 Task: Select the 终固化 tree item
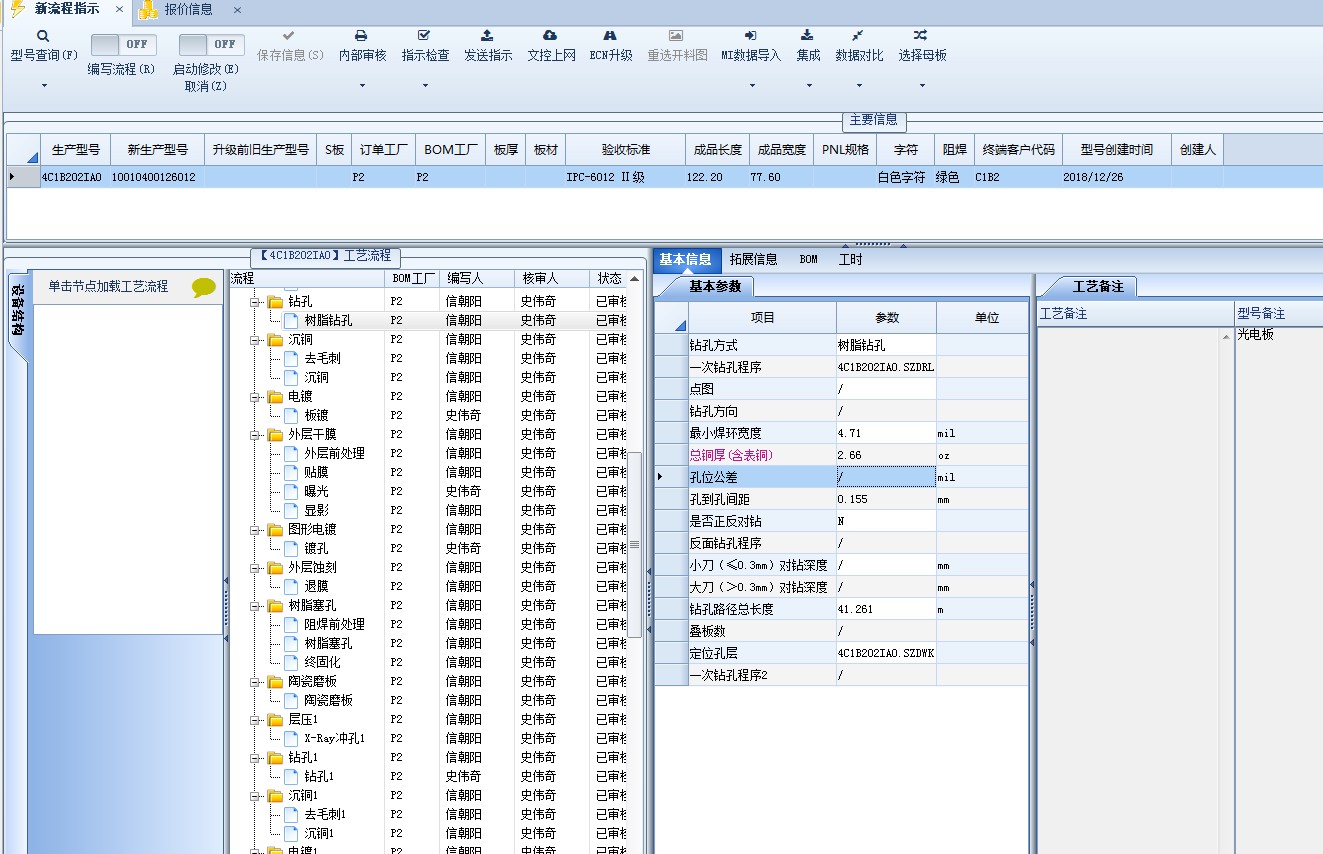pyautogui.click(x=322, y=663)
